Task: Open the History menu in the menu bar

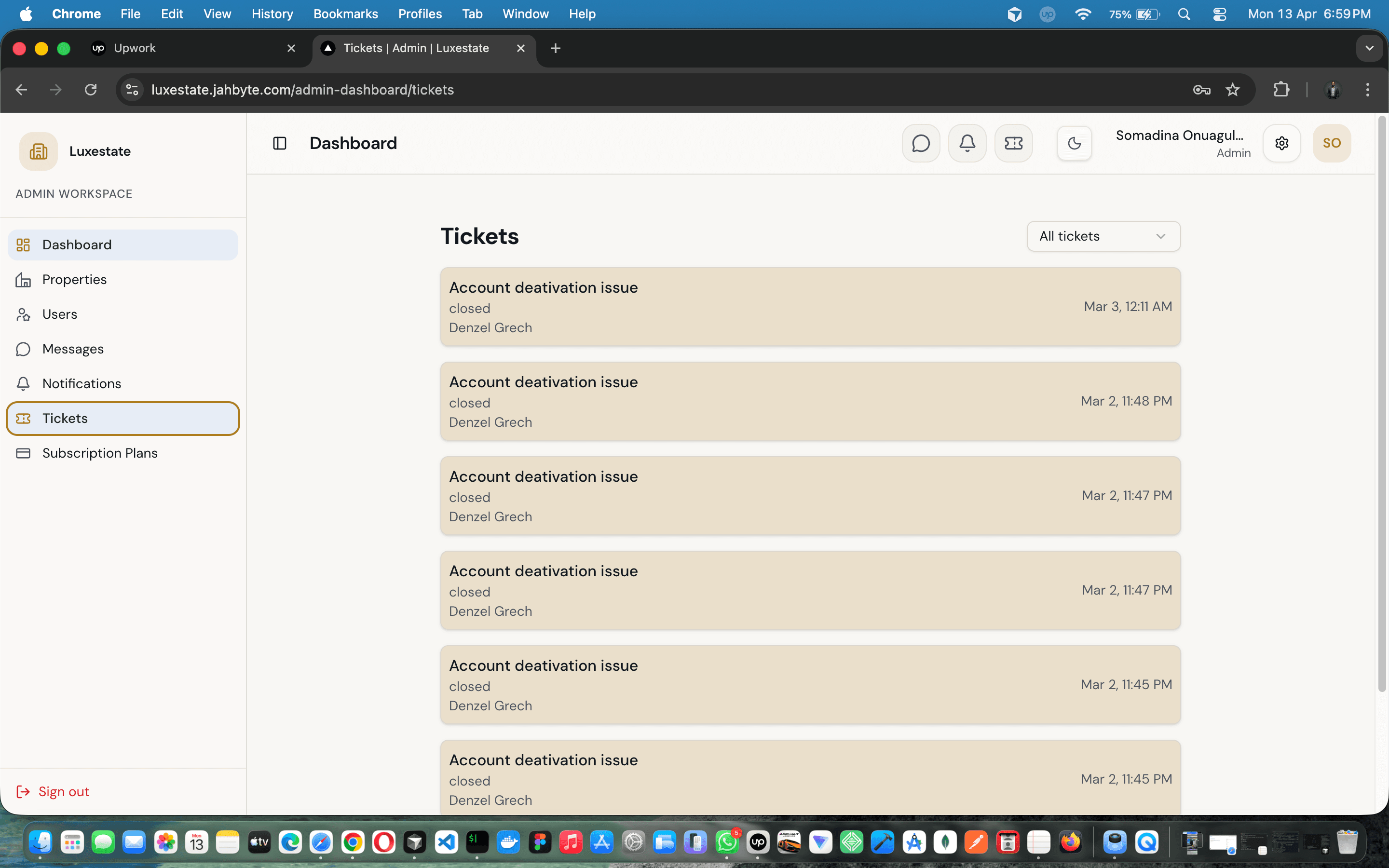Action: click(x=272, y=14)
